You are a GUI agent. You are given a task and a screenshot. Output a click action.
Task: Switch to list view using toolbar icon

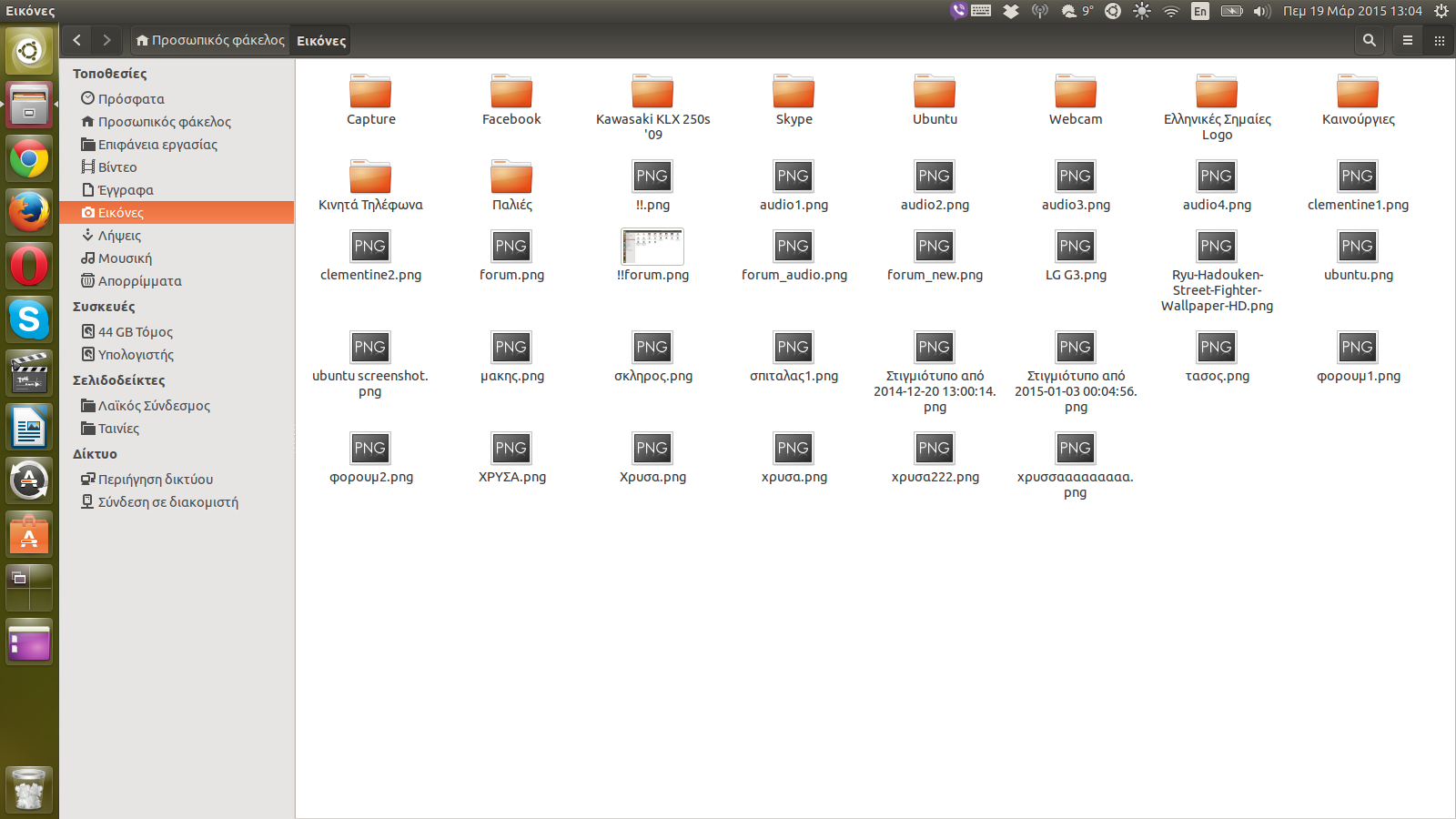1407,40
